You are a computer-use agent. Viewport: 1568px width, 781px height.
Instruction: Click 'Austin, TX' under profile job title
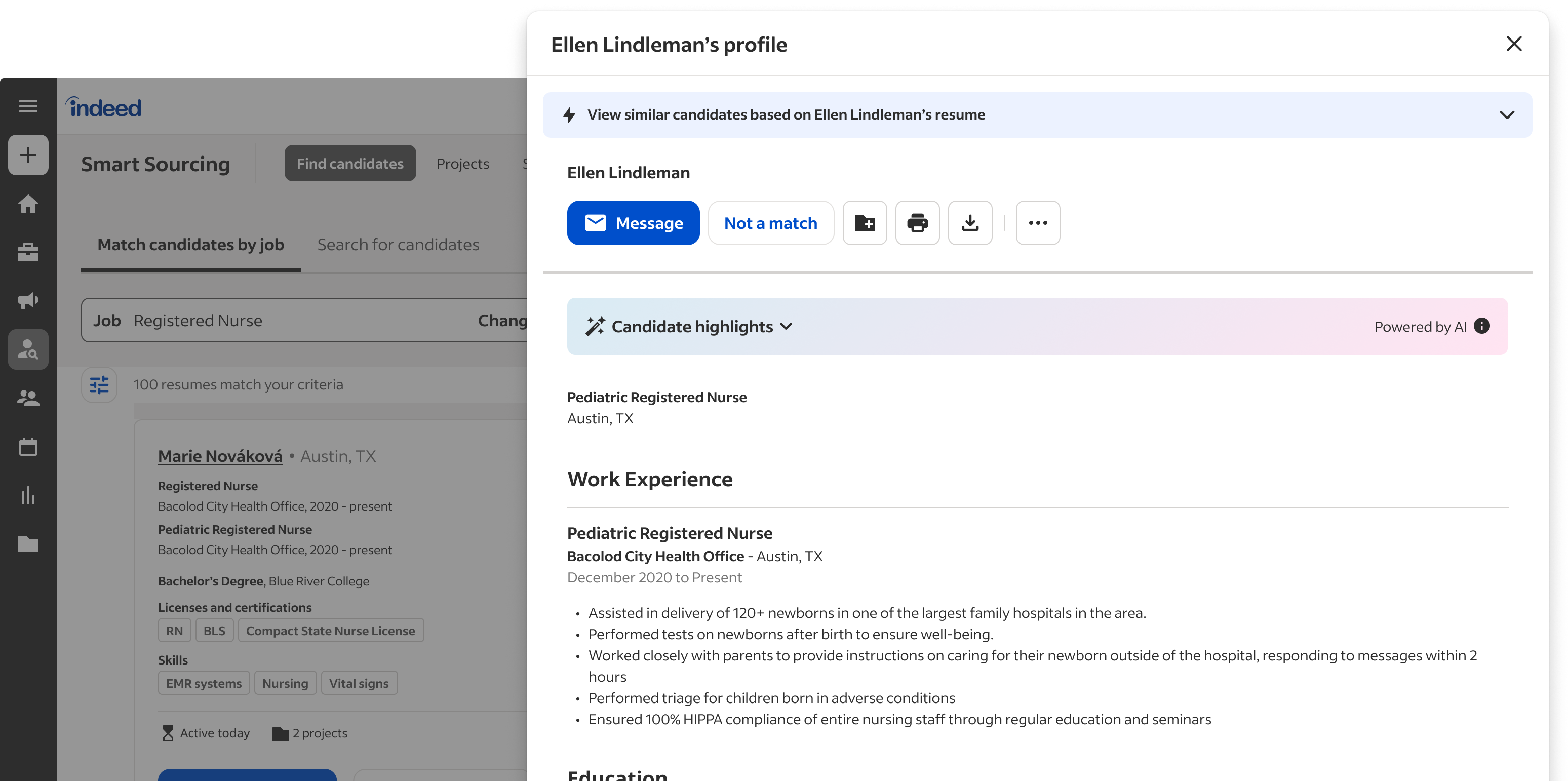[600, 419]
